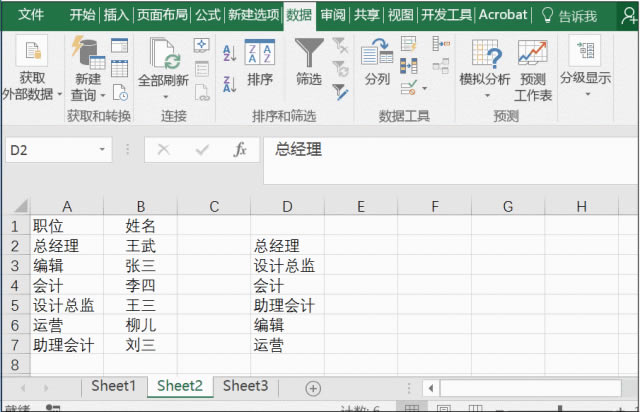640x412 pixels.
Task: Switch to the Sheet3 worksheet tab
Action: point(245,386)
